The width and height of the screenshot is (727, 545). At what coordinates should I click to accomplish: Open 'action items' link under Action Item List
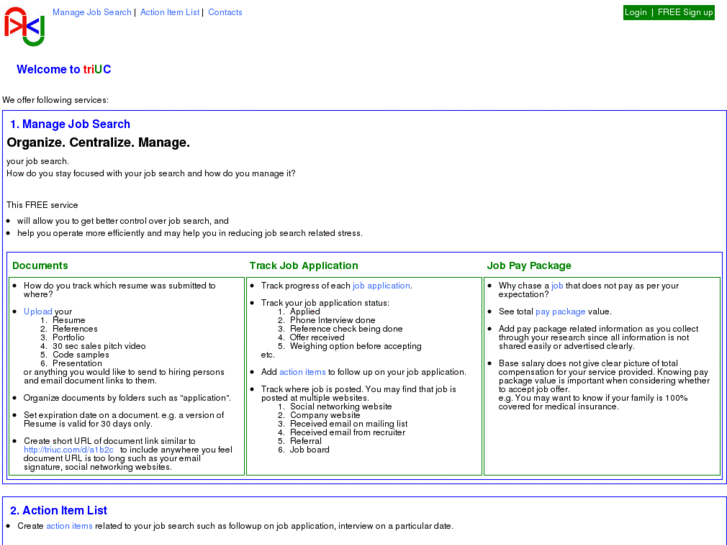pos(69,526)
